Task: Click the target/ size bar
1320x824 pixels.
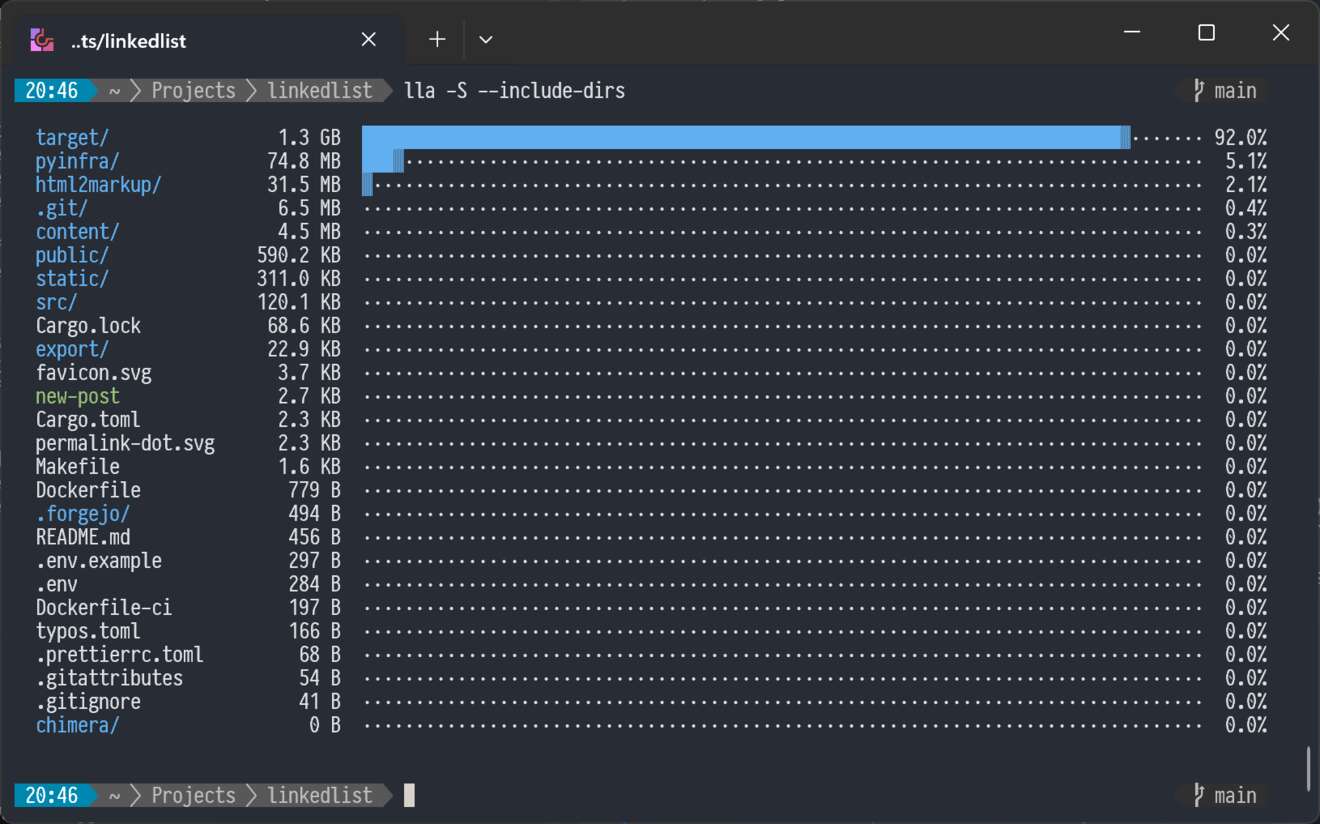Action: [x=746, y=138]
